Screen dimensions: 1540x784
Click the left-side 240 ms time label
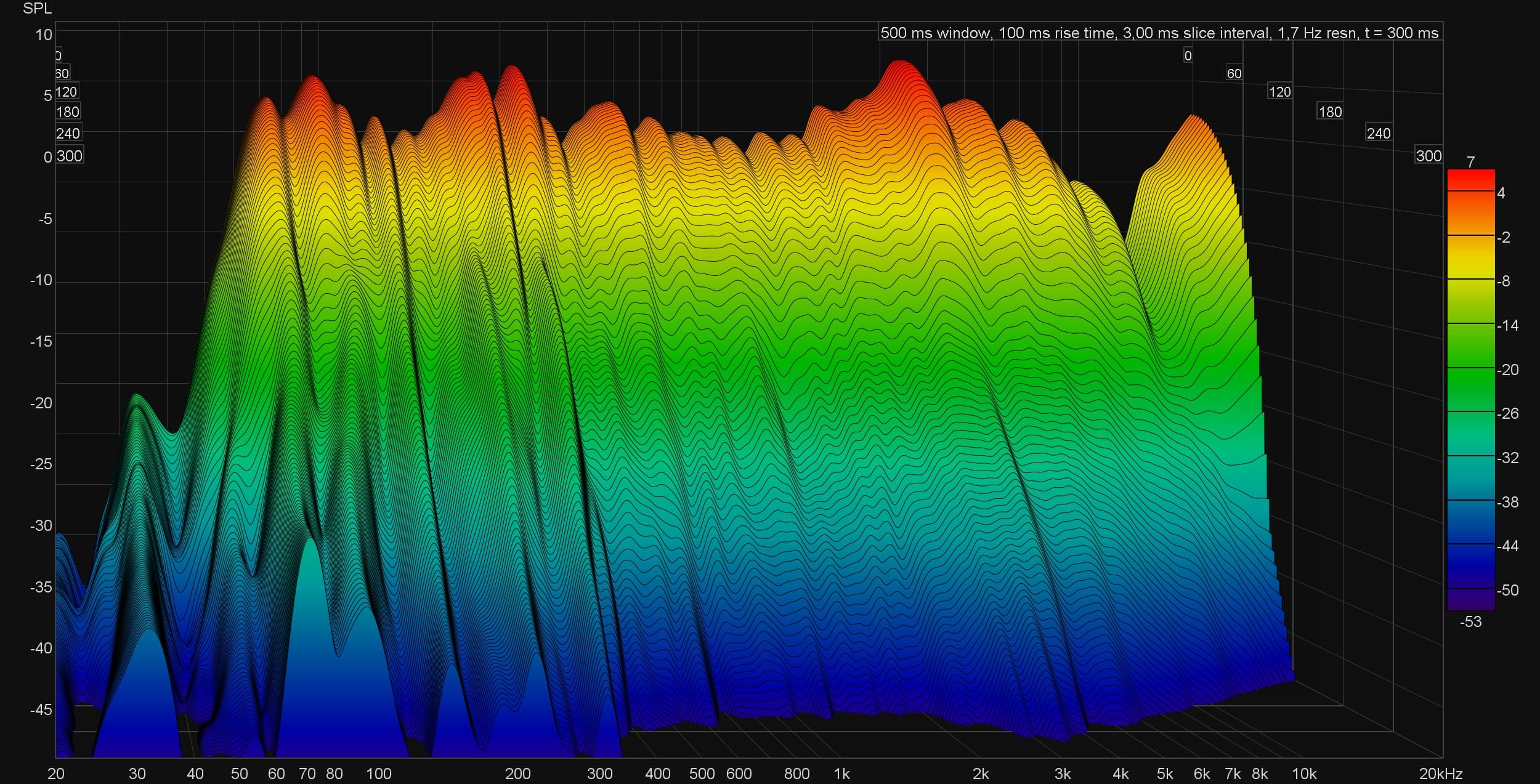point(68,134)
